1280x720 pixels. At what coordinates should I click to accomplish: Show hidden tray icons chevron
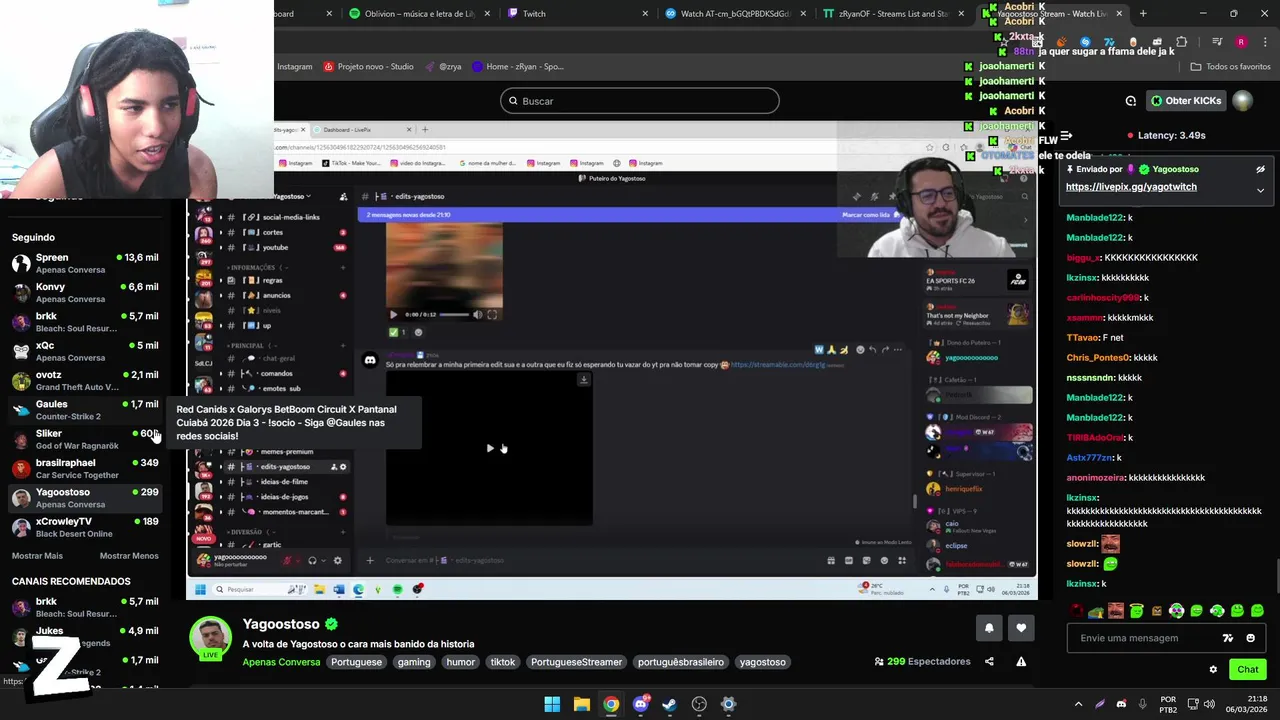pos(1078,704)
